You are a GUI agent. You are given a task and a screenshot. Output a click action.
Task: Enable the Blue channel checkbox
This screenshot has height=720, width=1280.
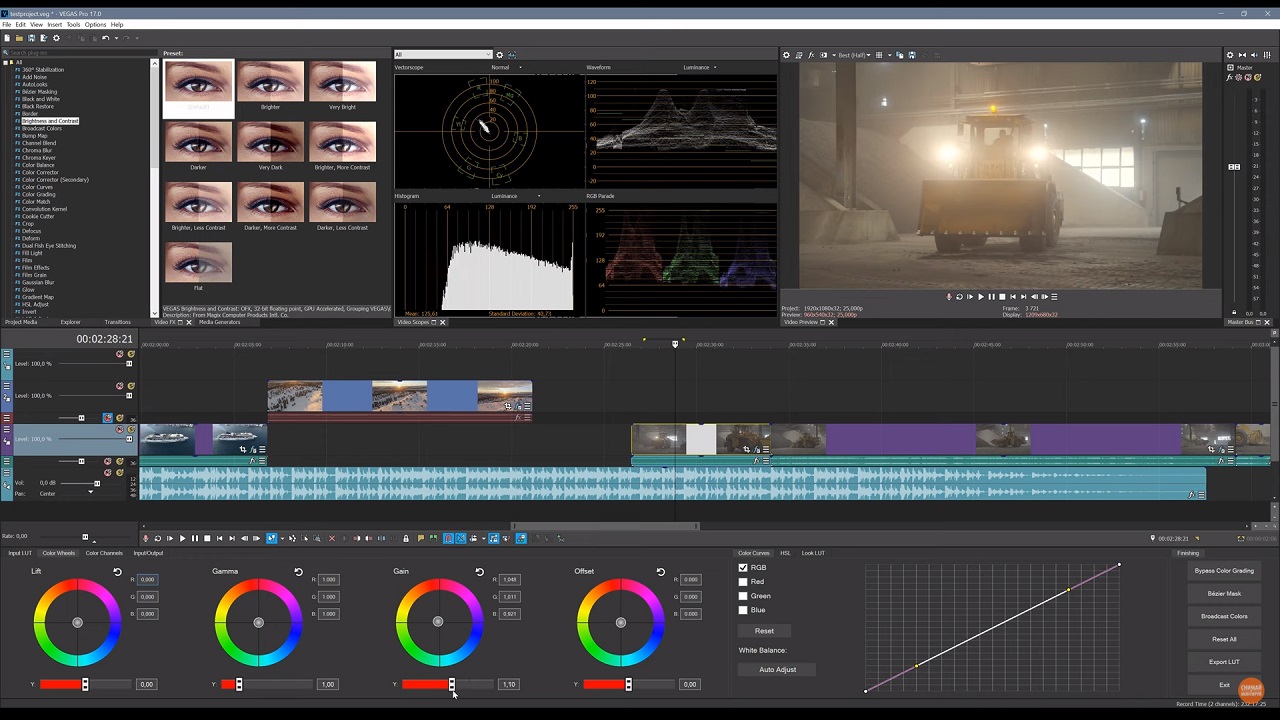743,610
